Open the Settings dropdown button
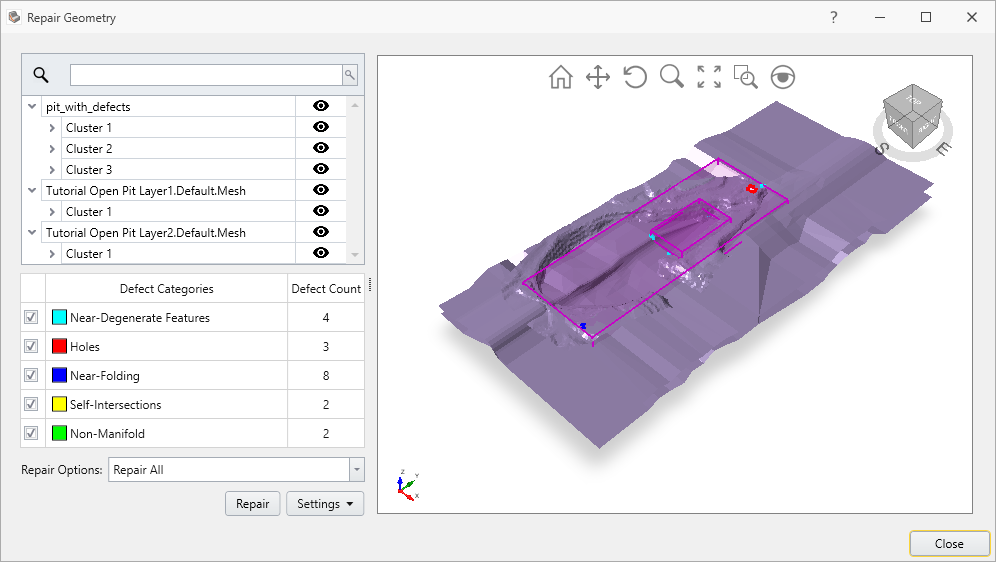 (325, 504)
